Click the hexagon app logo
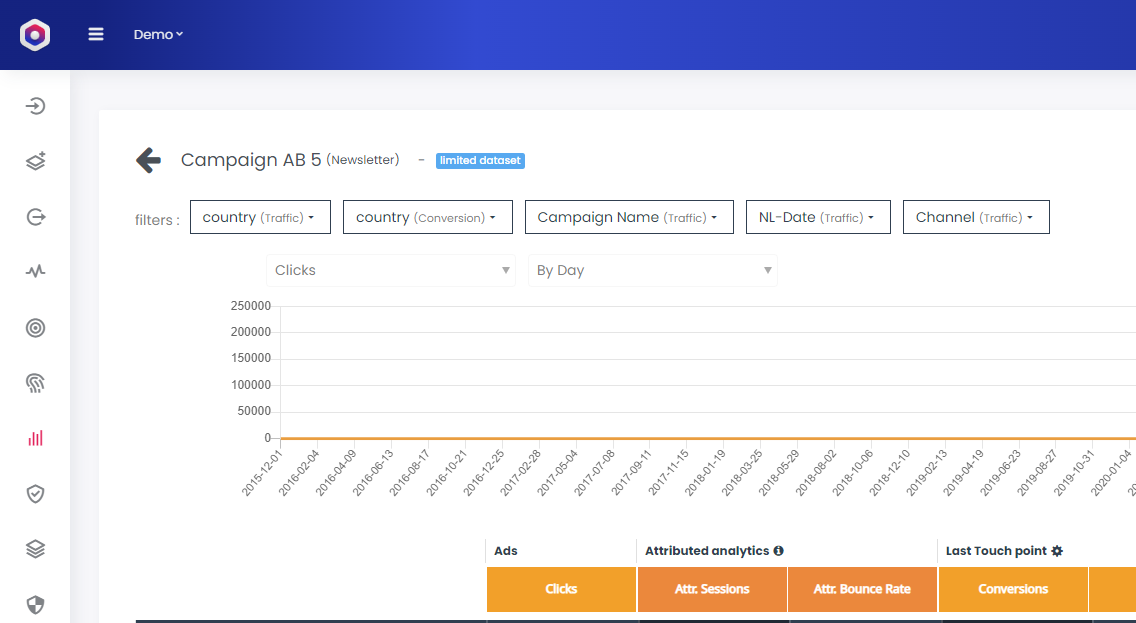 click(35, 35)
